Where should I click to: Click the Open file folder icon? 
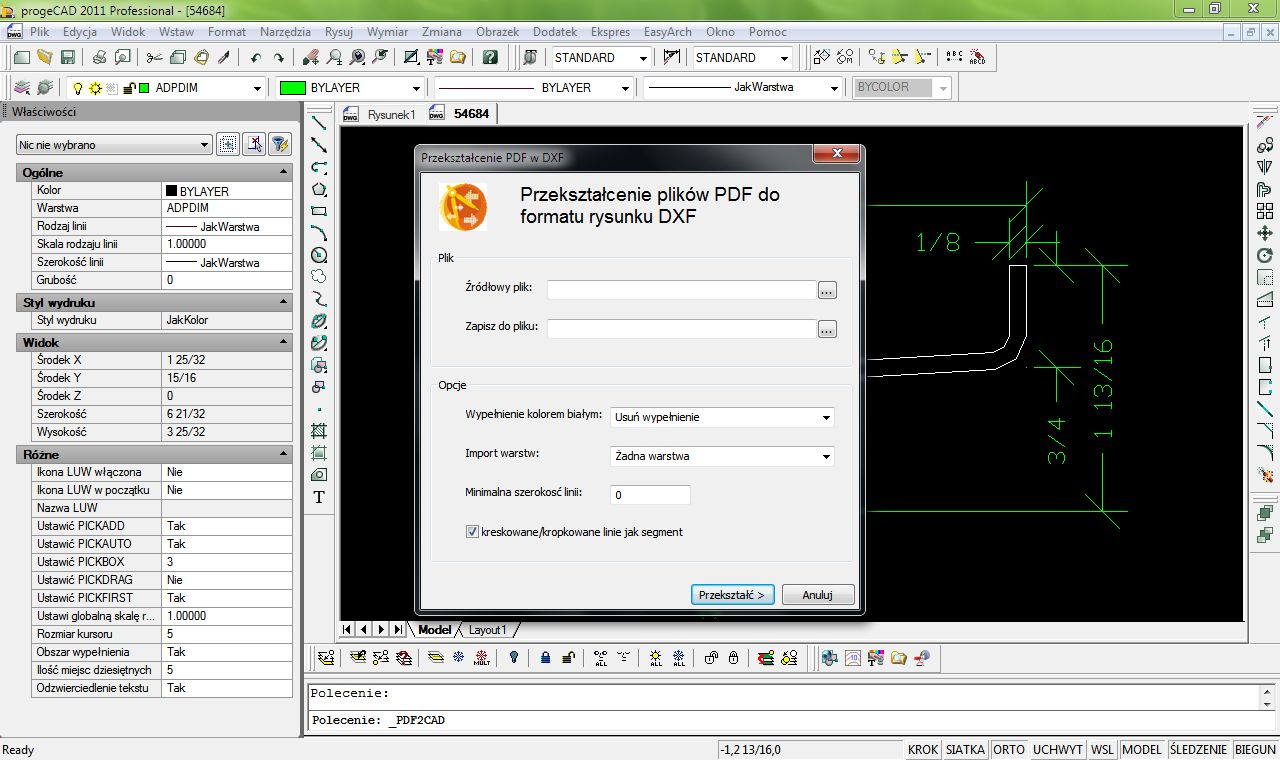click(x=45, y=57)
